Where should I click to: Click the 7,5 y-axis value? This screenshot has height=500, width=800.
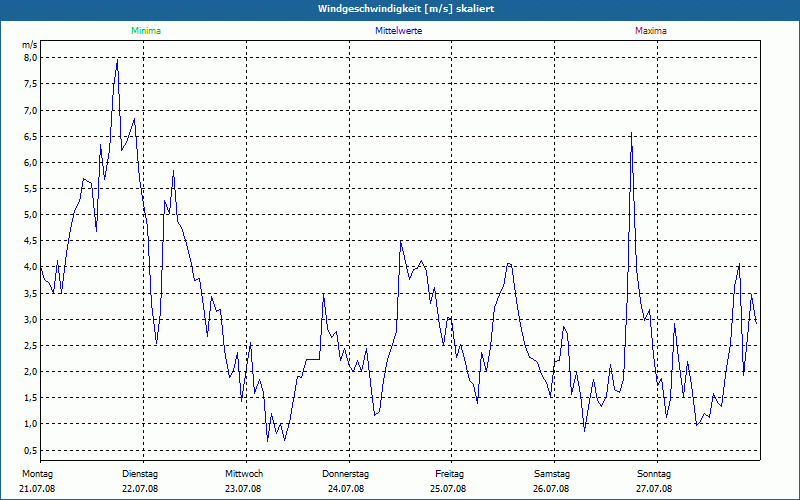pyautogui.click(x=31, y=84)
